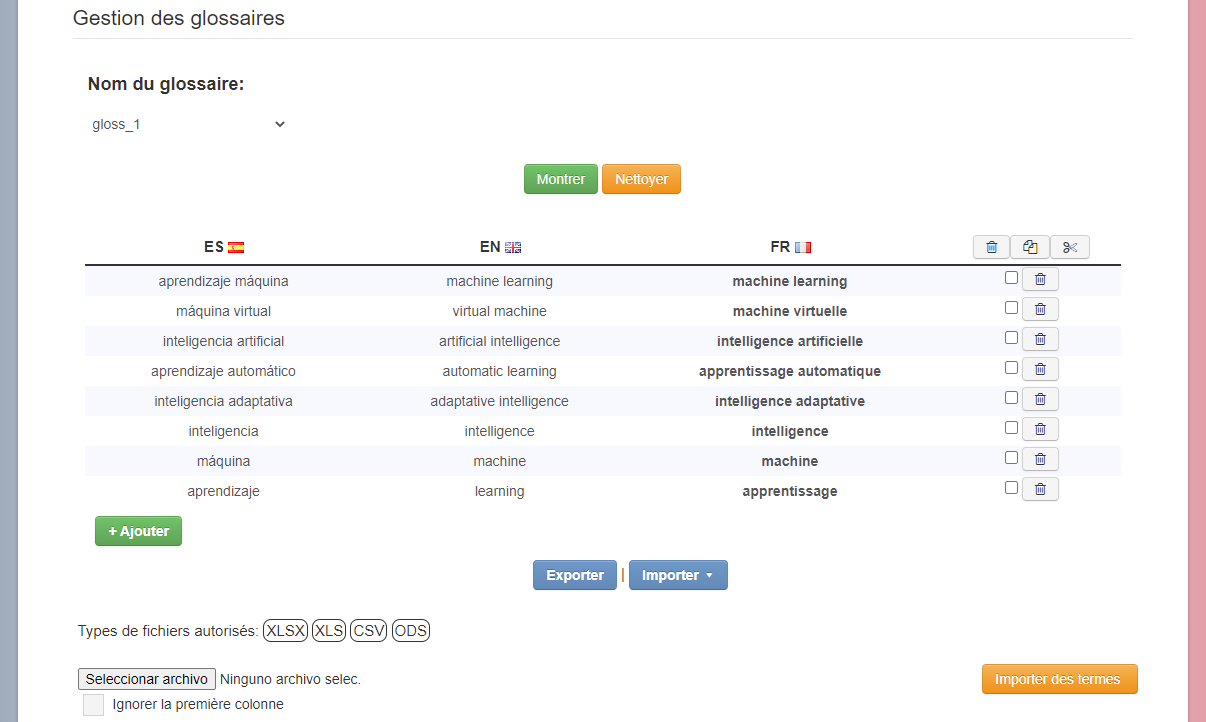
Task: Remove the 'inteligencia artificial' term row
Action: point(1040,340)
